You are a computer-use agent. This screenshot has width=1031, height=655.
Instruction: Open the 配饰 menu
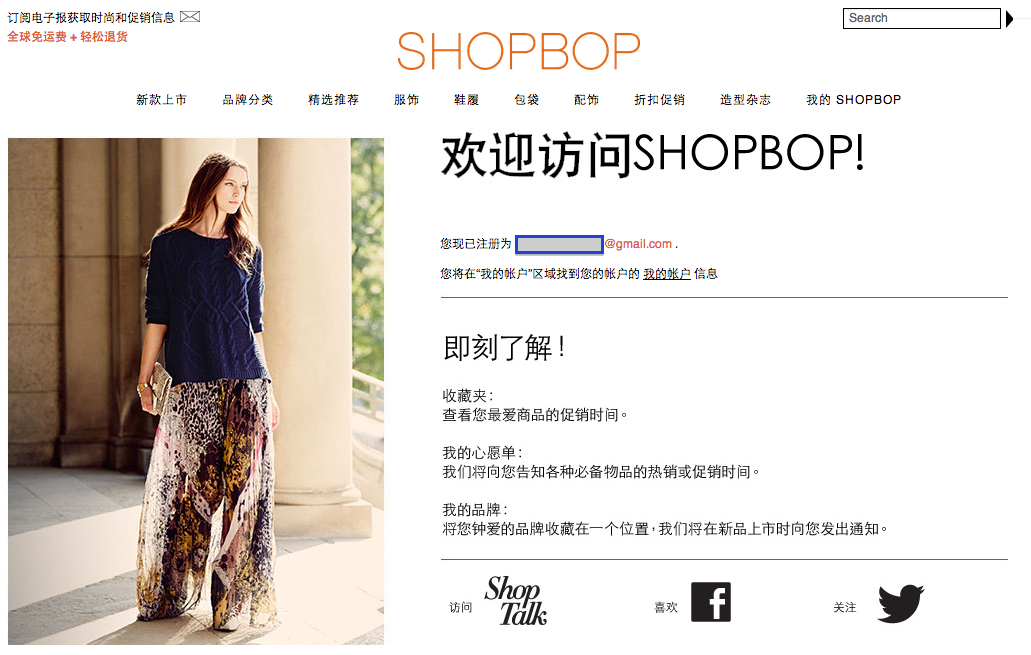click(587, 100)
